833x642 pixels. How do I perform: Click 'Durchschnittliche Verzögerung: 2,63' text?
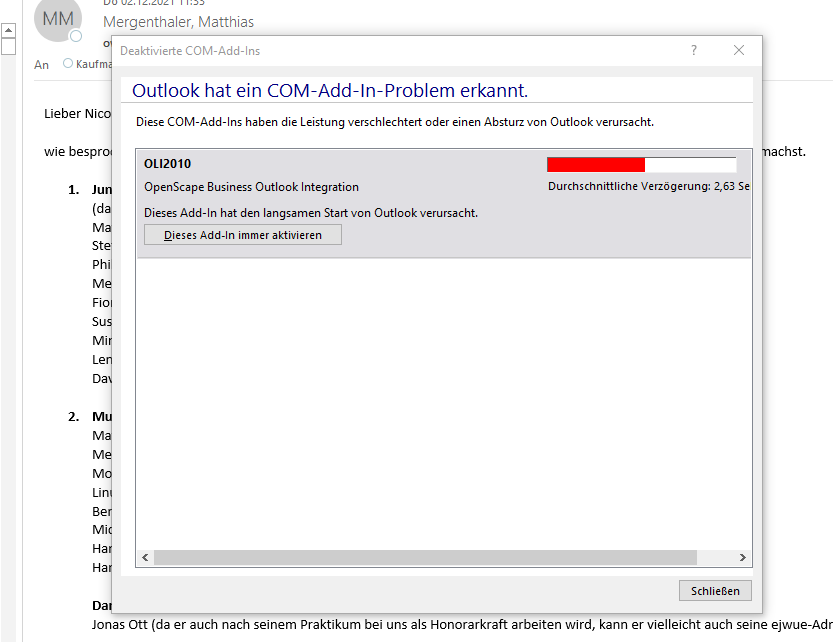coord(641,187)
